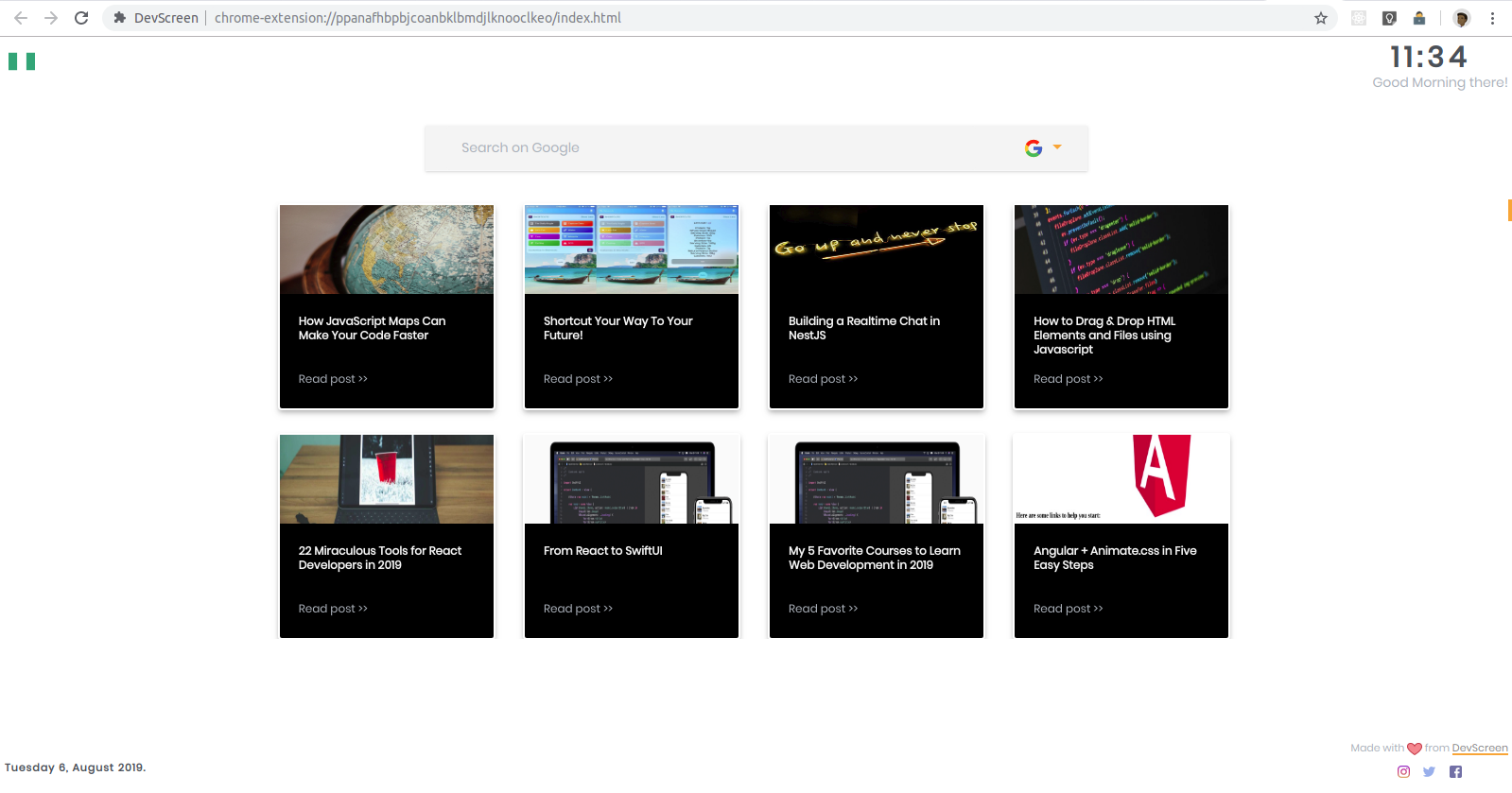Open the code thumbnail of the Drag & Drop post

point(1121,250)
